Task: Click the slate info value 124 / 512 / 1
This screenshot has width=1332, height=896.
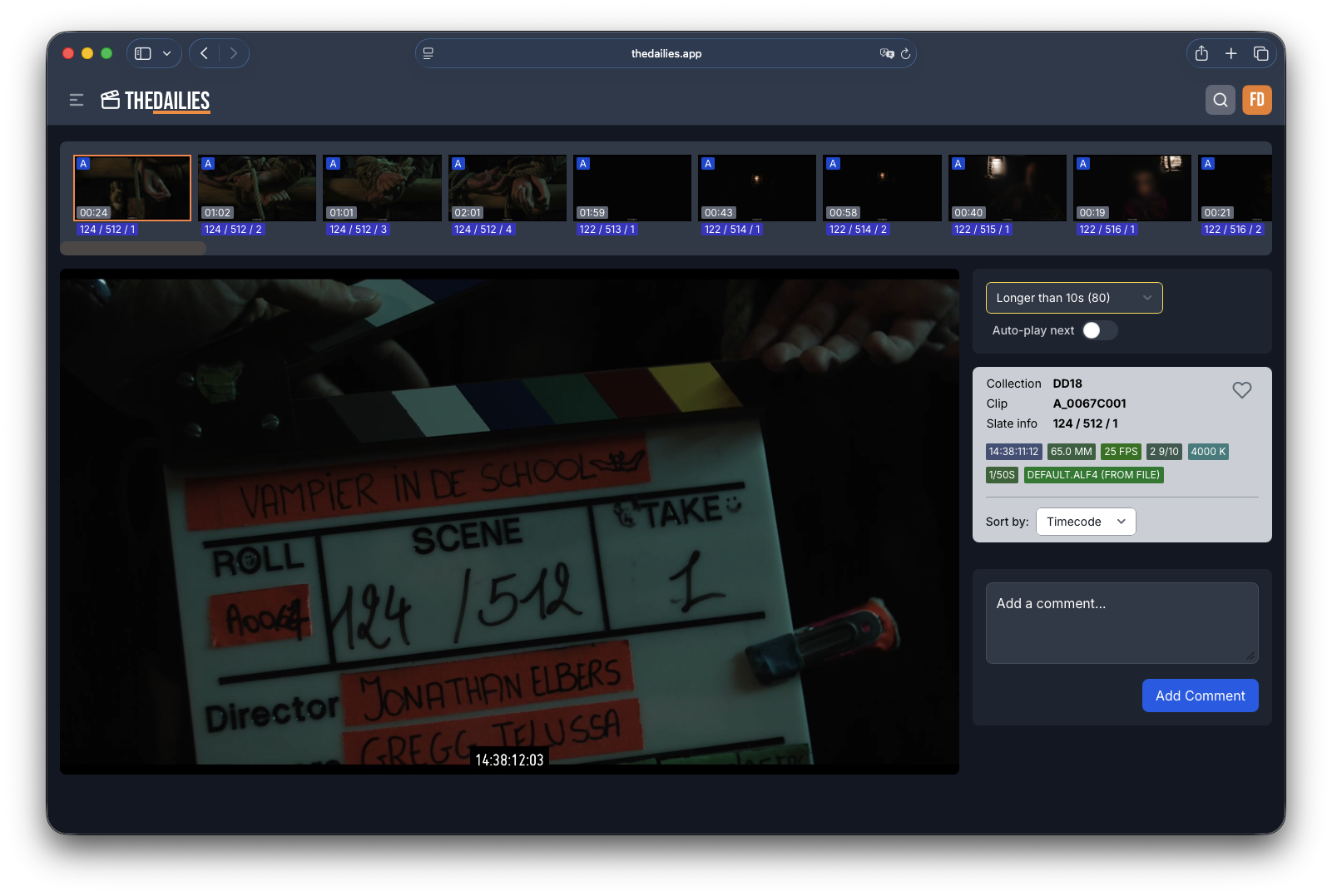Action: (x=1085, y=423)
